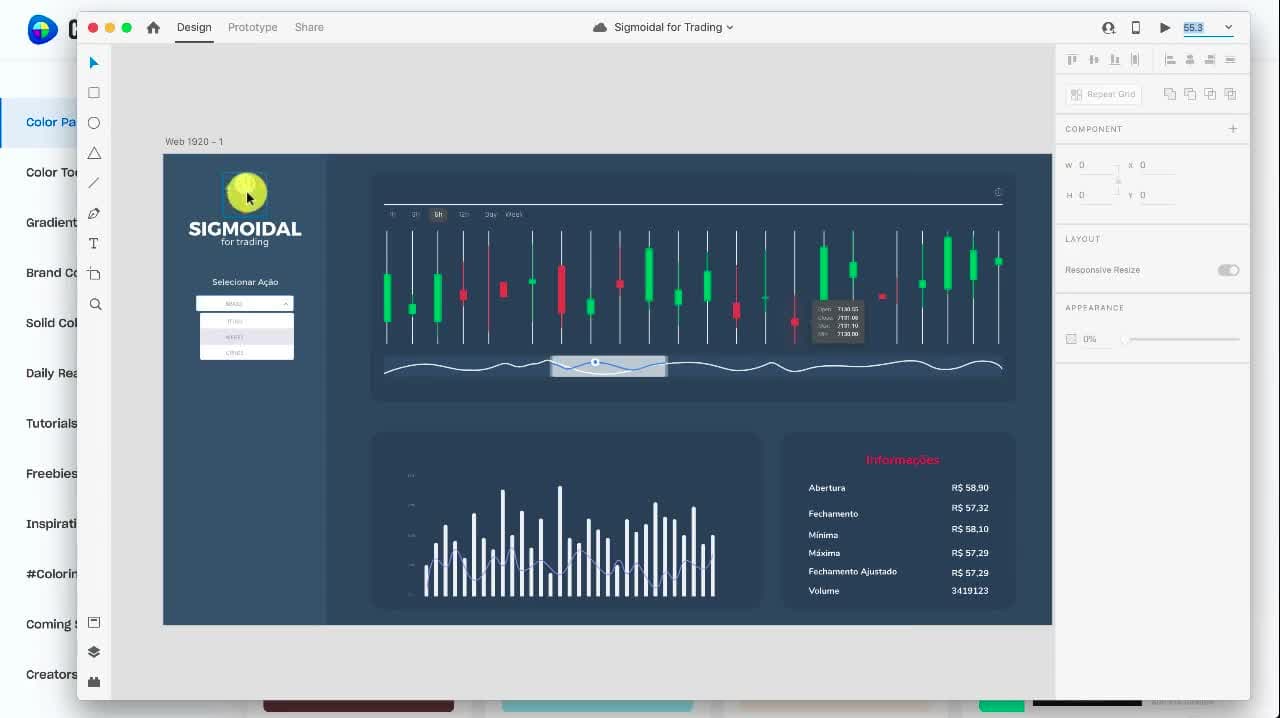Distribute selection vertically
The image size is (1280, 718).
pyautogui.click(x=1230, y=60)
